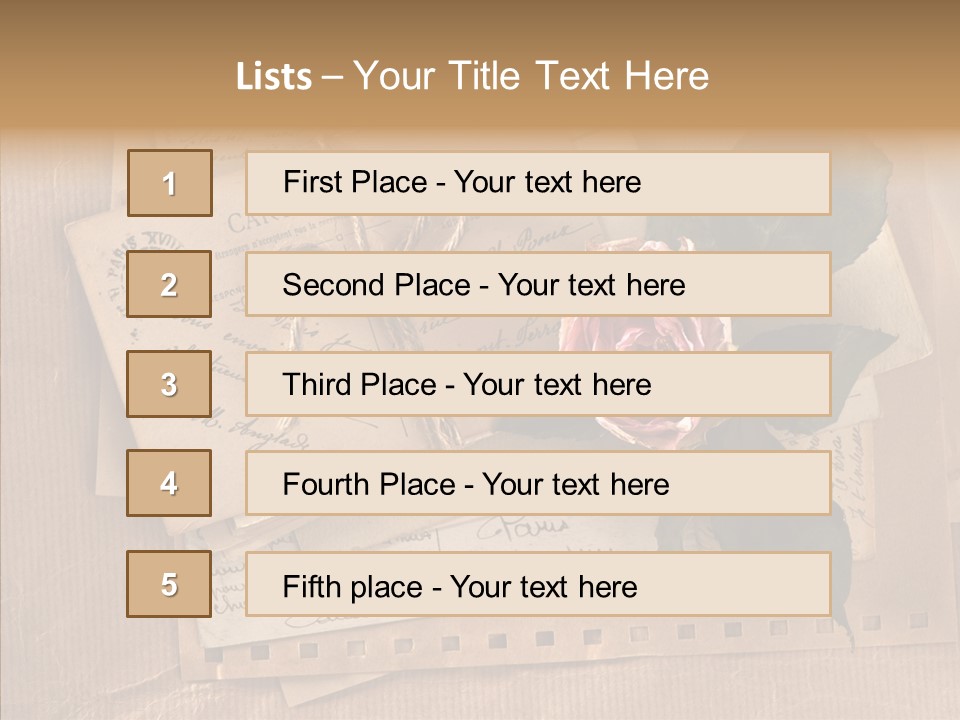Click the number 2 square

point(170,284)
